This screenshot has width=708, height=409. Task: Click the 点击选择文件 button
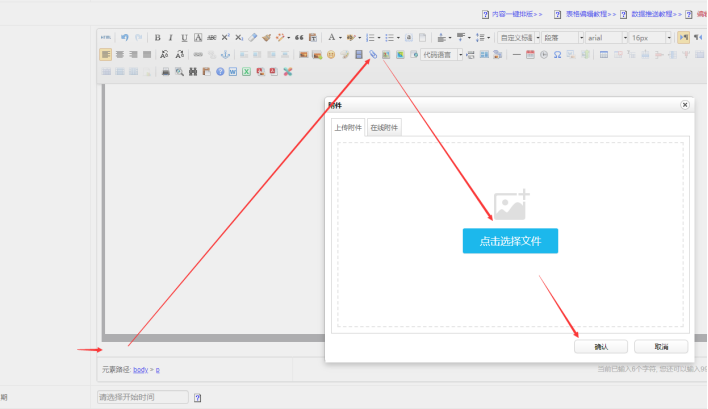coord(510,241)
